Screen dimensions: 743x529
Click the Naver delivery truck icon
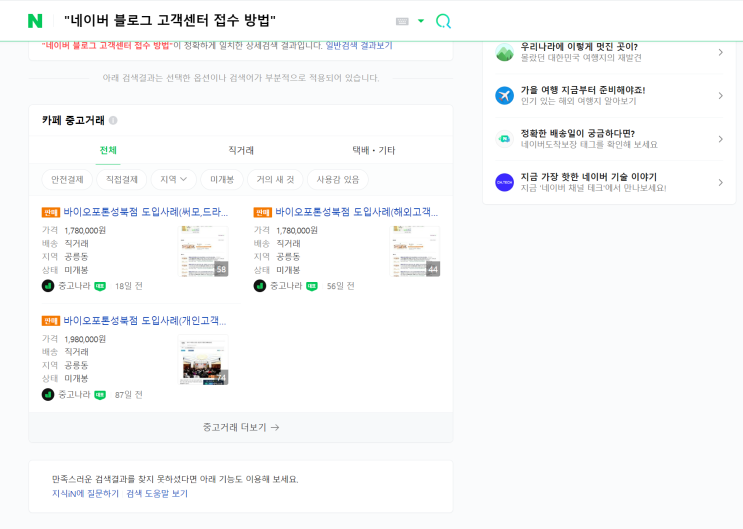click(505, 139)
